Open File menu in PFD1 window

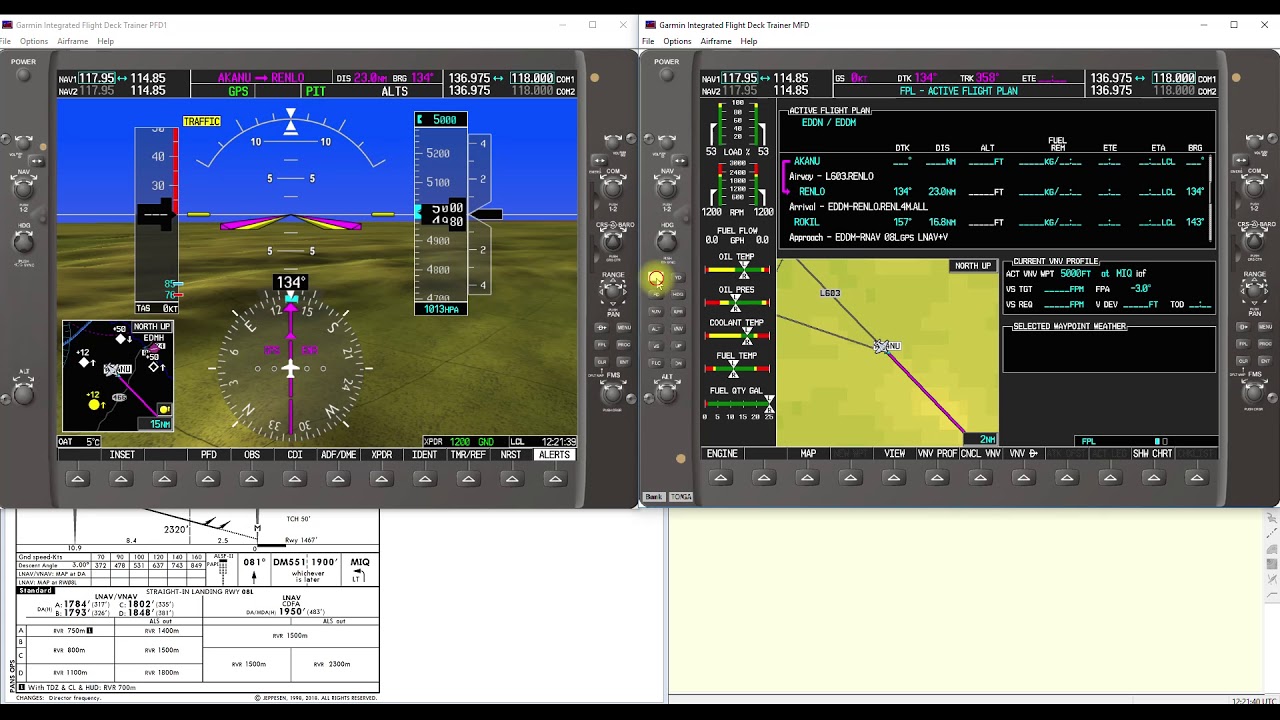pos(6,41)
